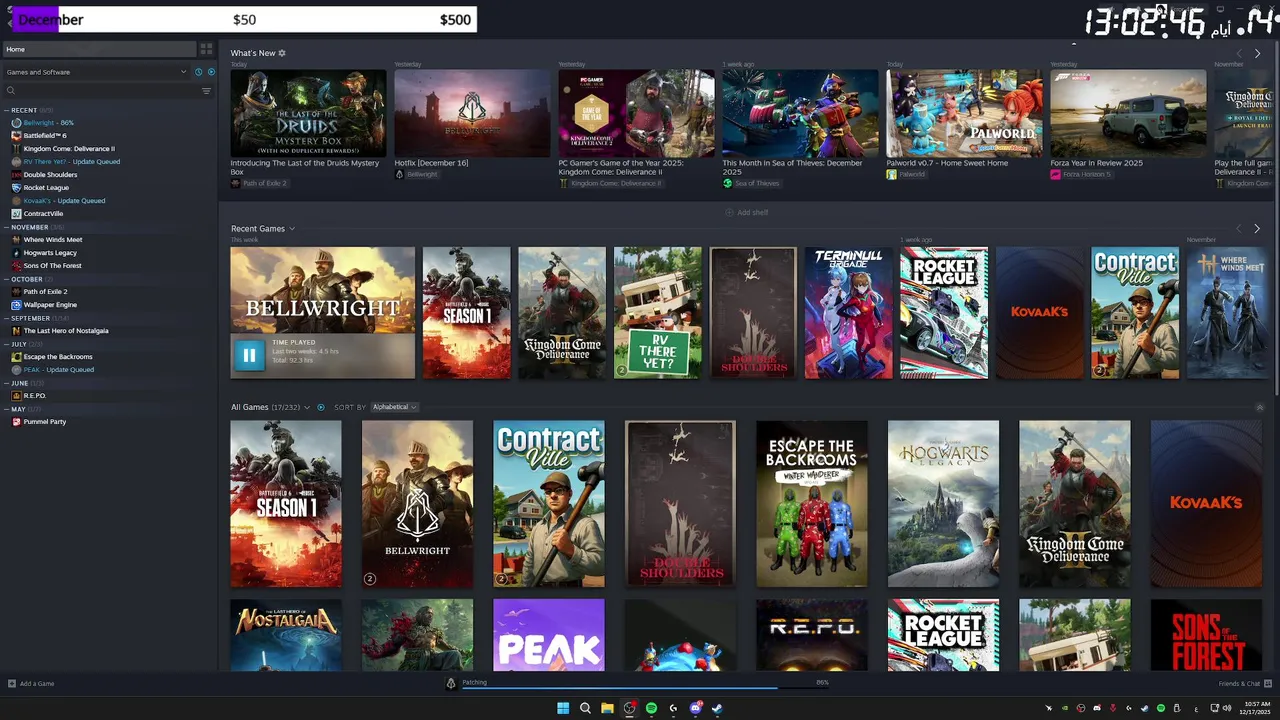Viewport: 1280px width, 720px height.
Task: Open What's New settings gear
Action: click(x=282, y=53)
